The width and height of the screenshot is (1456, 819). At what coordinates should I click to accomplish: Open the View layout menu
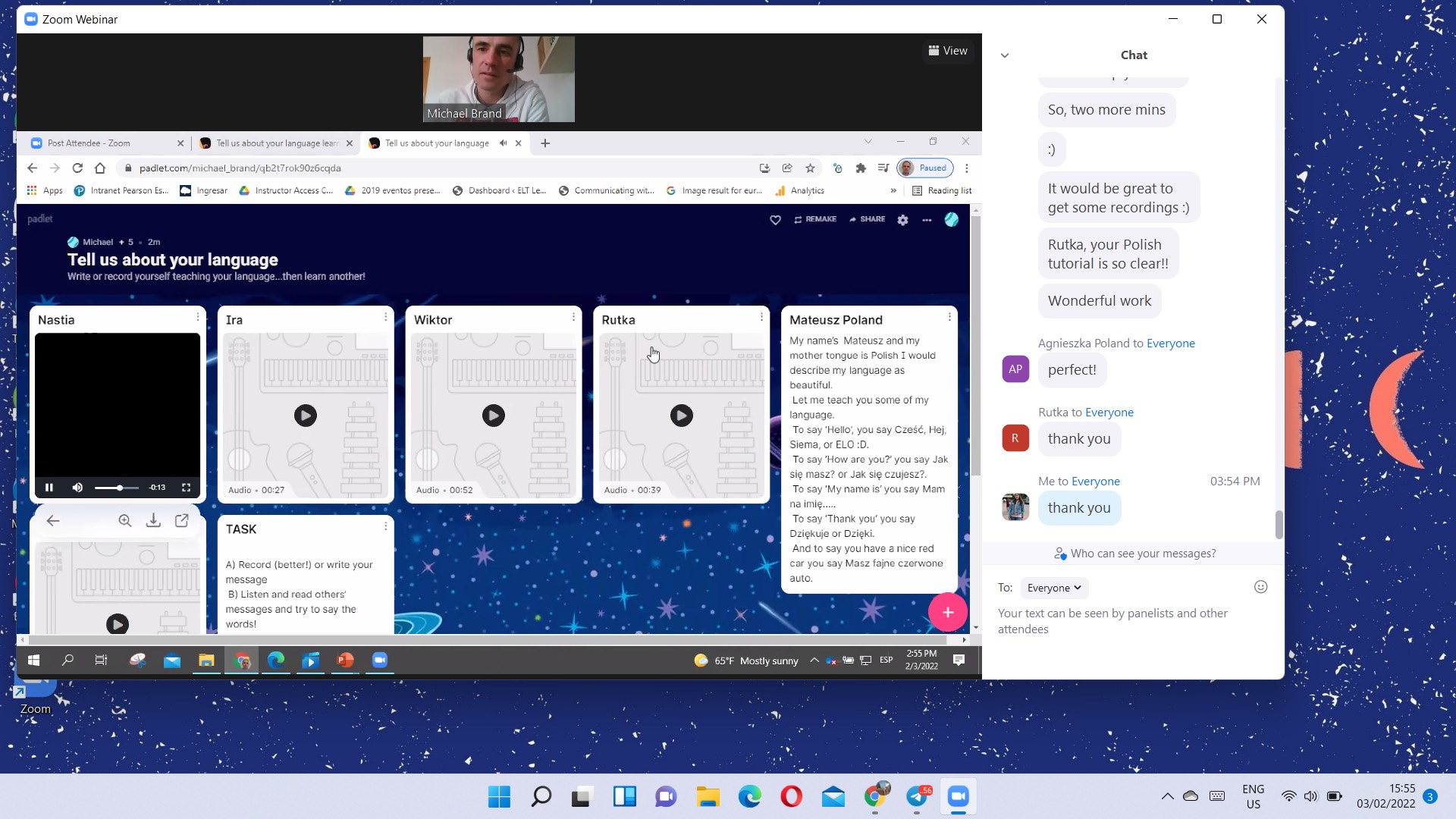(948, 51)
